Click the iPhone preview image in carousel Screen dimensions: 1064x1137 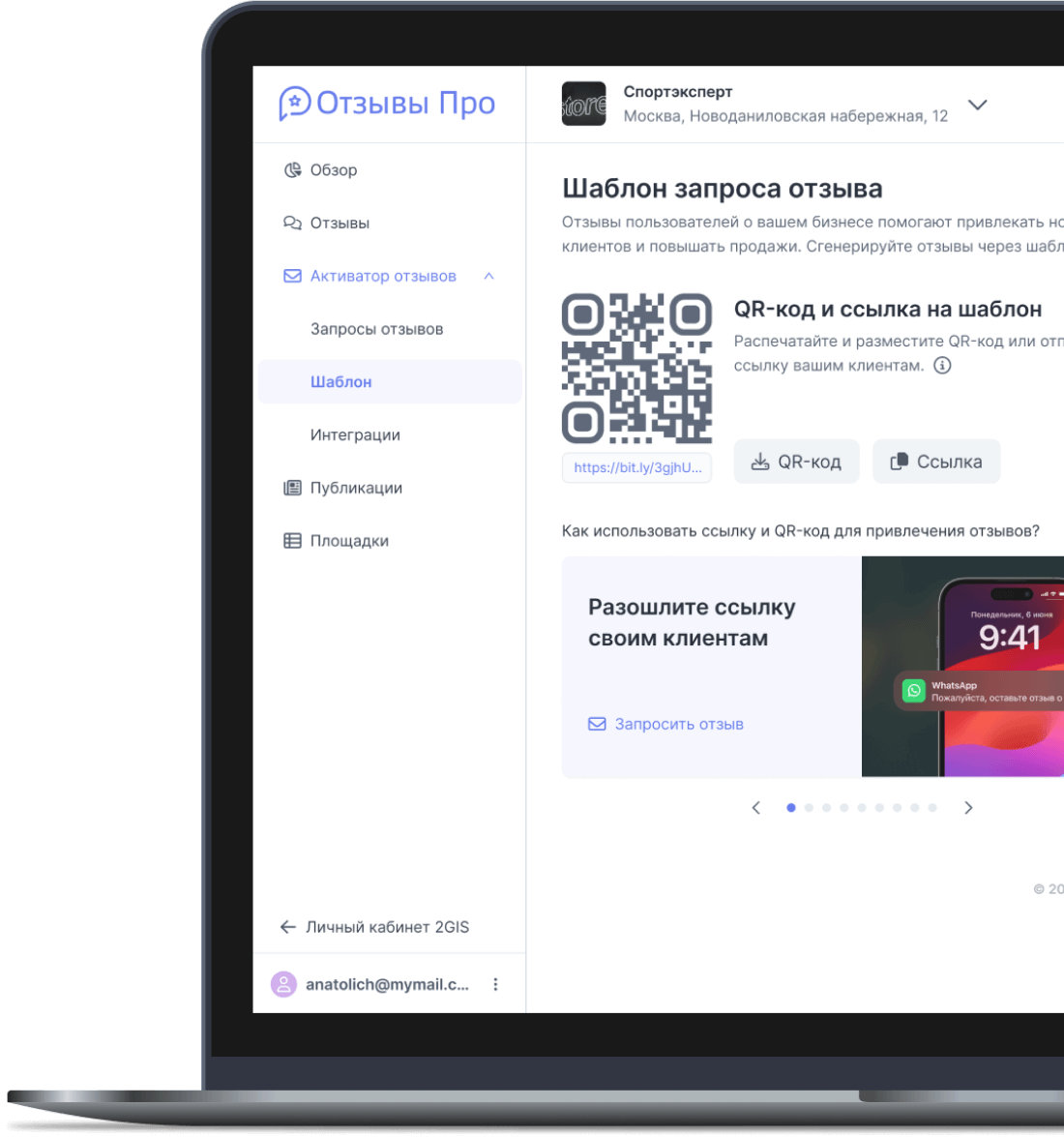tap(962, 667)
